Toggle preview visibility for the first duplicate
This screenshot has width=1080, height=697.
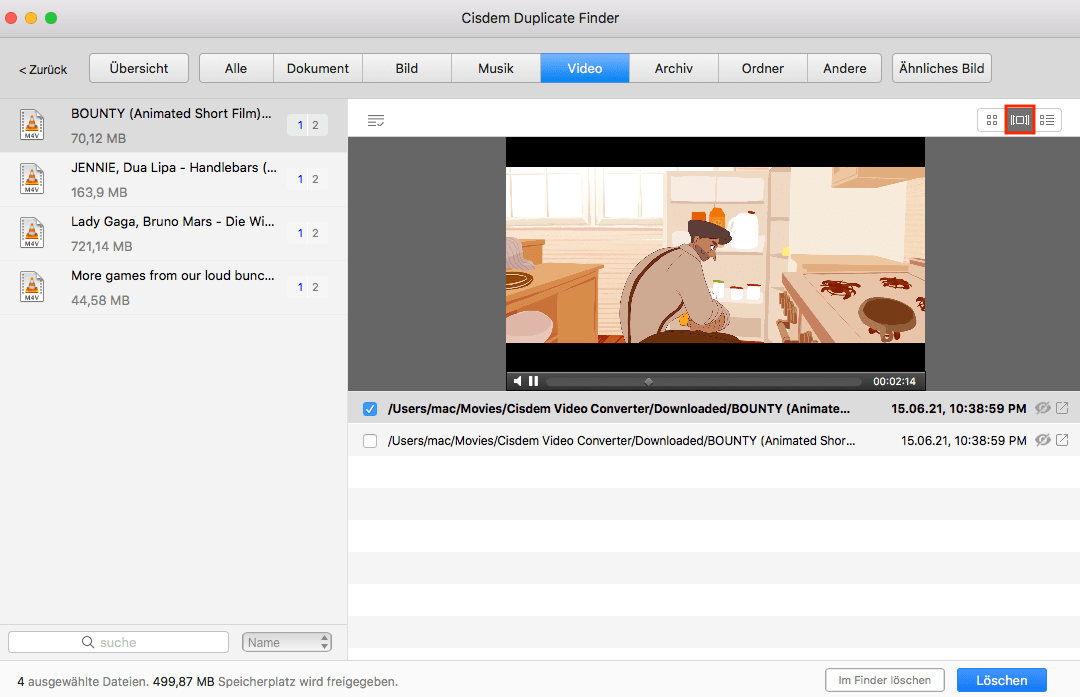click(1042, 408)
